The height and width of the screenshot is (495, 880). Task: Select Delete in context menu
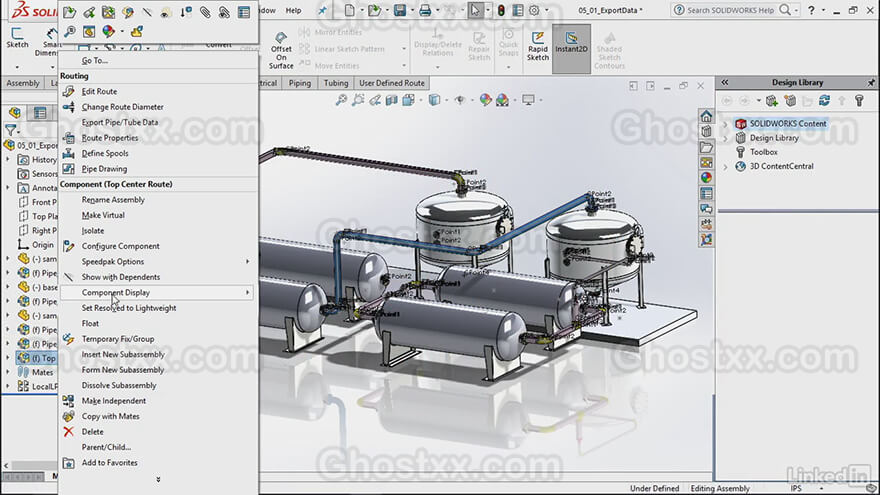[x=93, y=432]
